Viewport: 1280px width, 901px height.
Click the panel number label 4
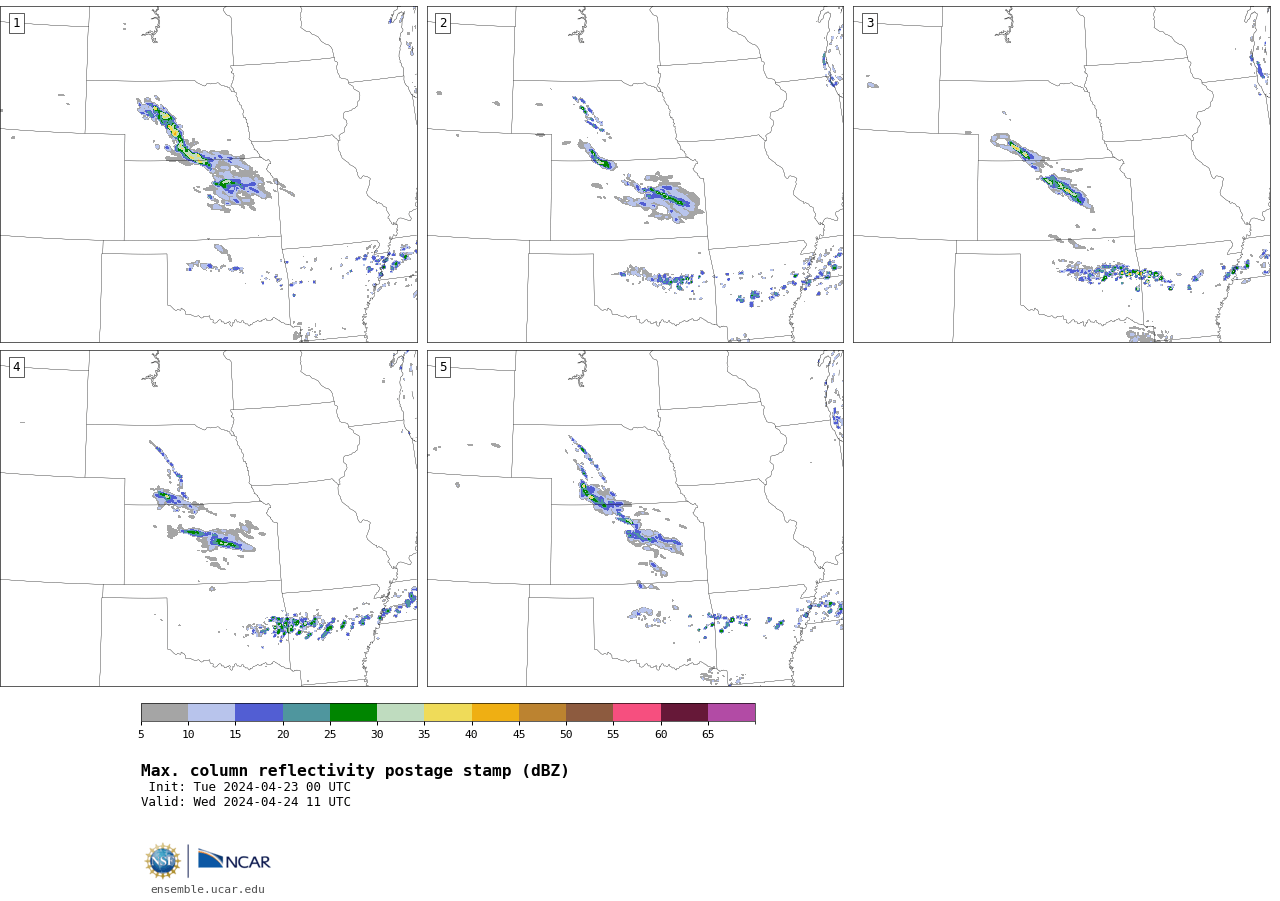pyautogui.click(x=16, y=367)
